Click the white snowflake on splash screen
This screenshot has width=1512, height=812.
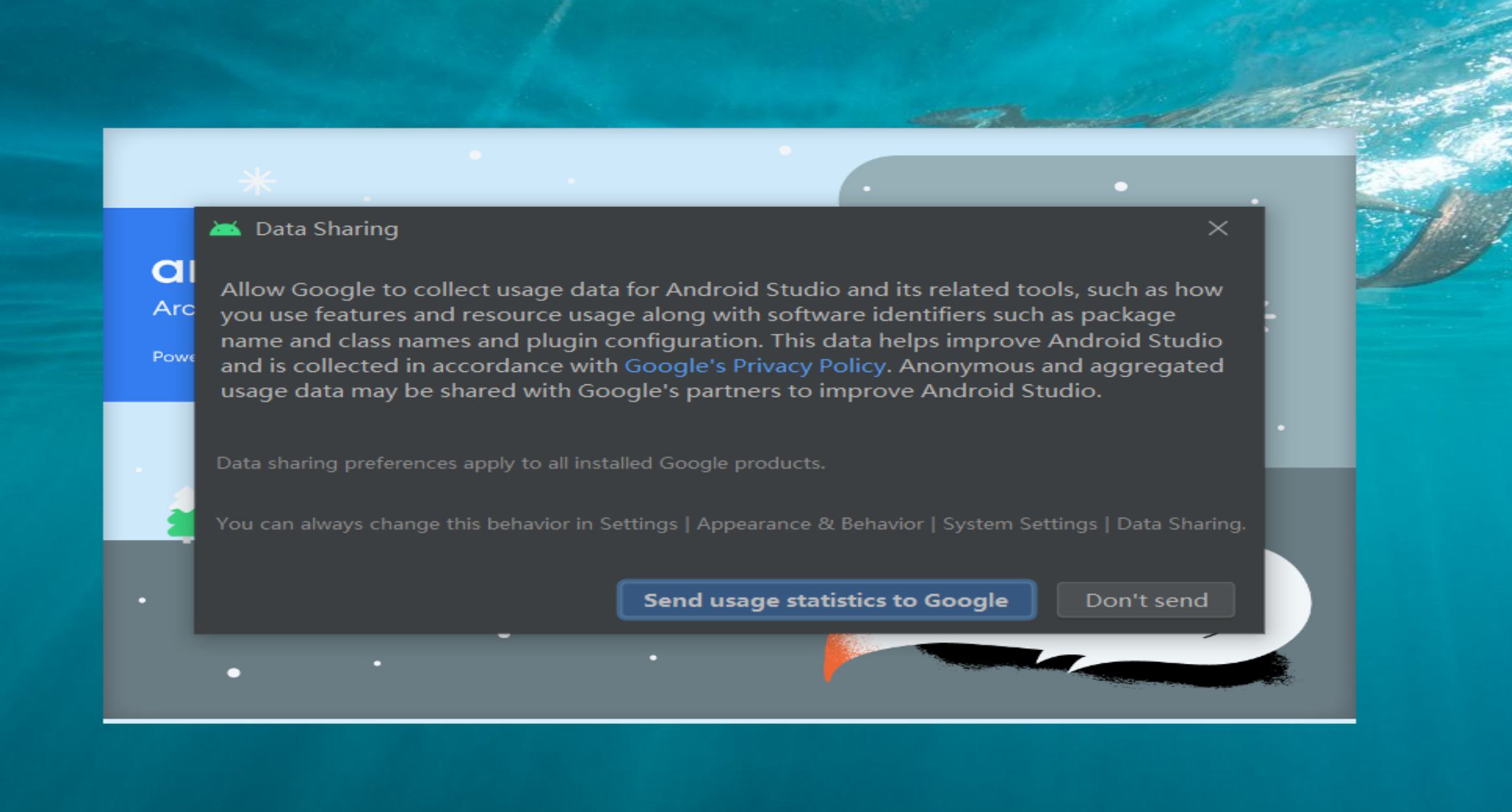tap(257, 181)
